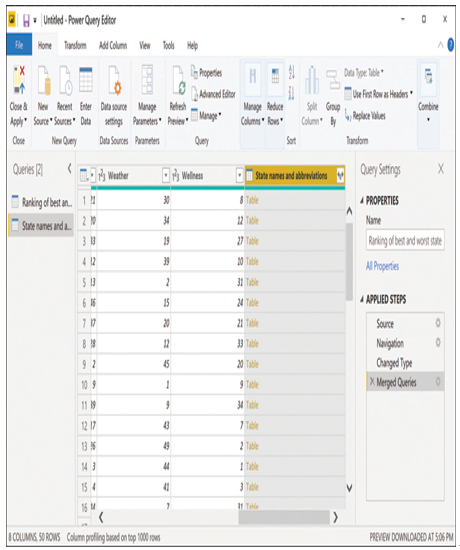Collapse the ribbon with the caret
This screenshot has width=460, height=550.
(x=440, y=45)
